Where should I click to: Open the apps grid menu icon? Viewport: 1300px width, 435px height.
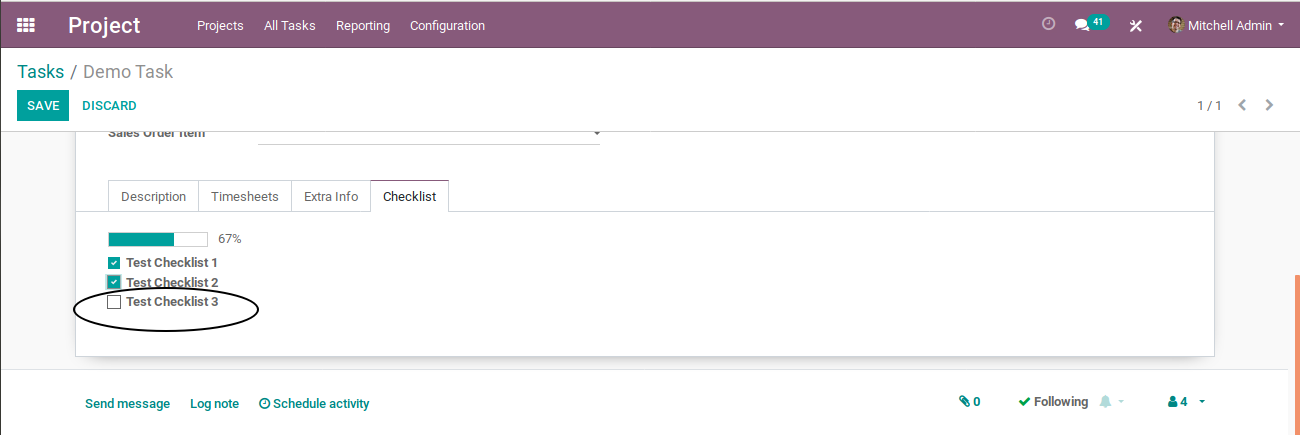26,25
